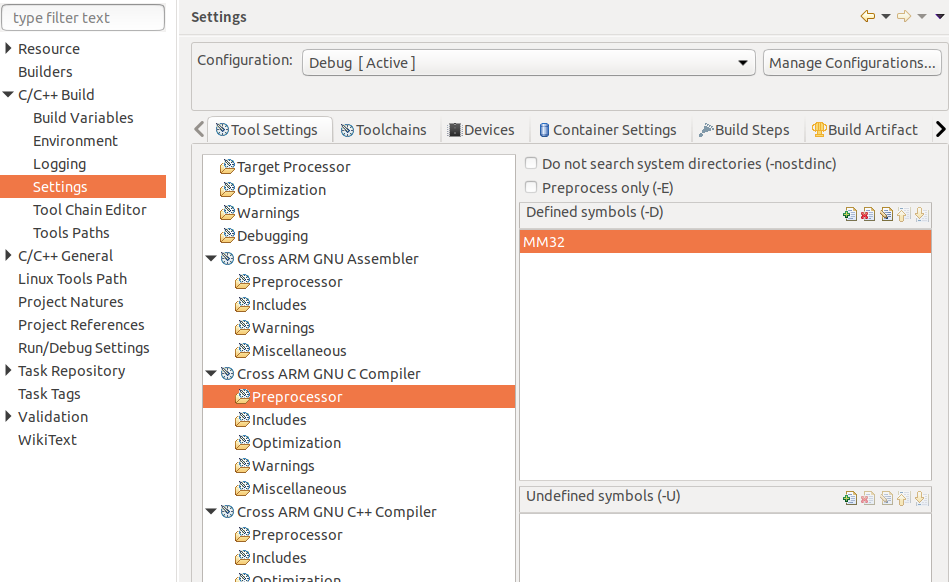Screen dimensions: 949x582
Task: Add a new defined symbol (-D)
Action: [850, 214]
